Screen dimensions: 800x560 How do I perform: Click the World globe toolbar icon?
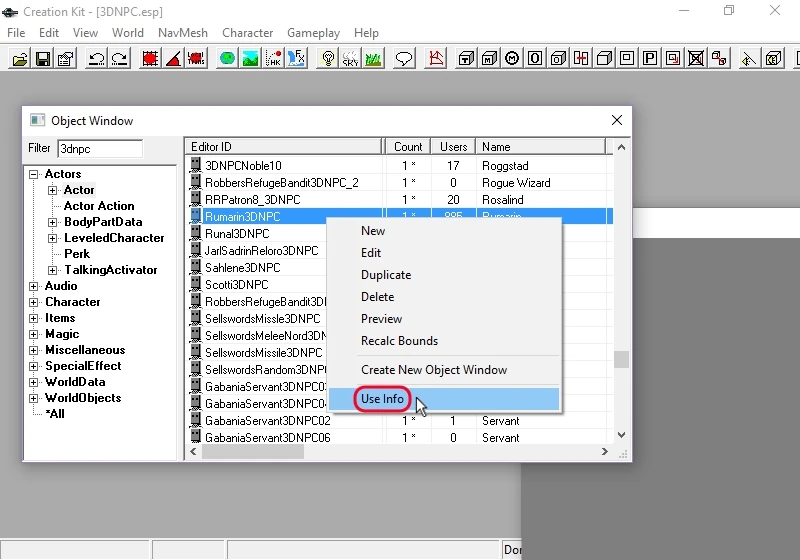[x=227, y=59]
